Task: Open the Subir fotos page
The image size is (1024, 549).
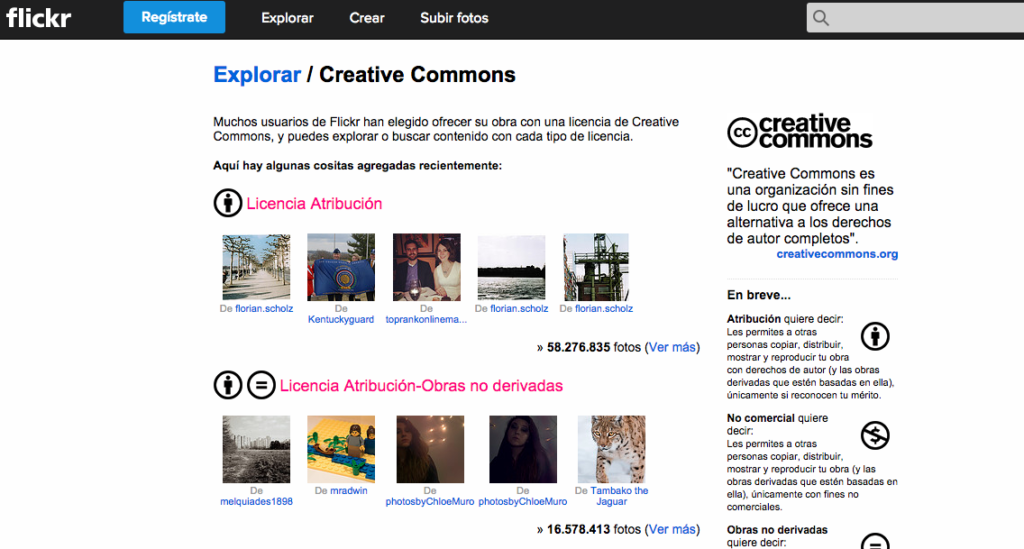Action: click(454, 18)
